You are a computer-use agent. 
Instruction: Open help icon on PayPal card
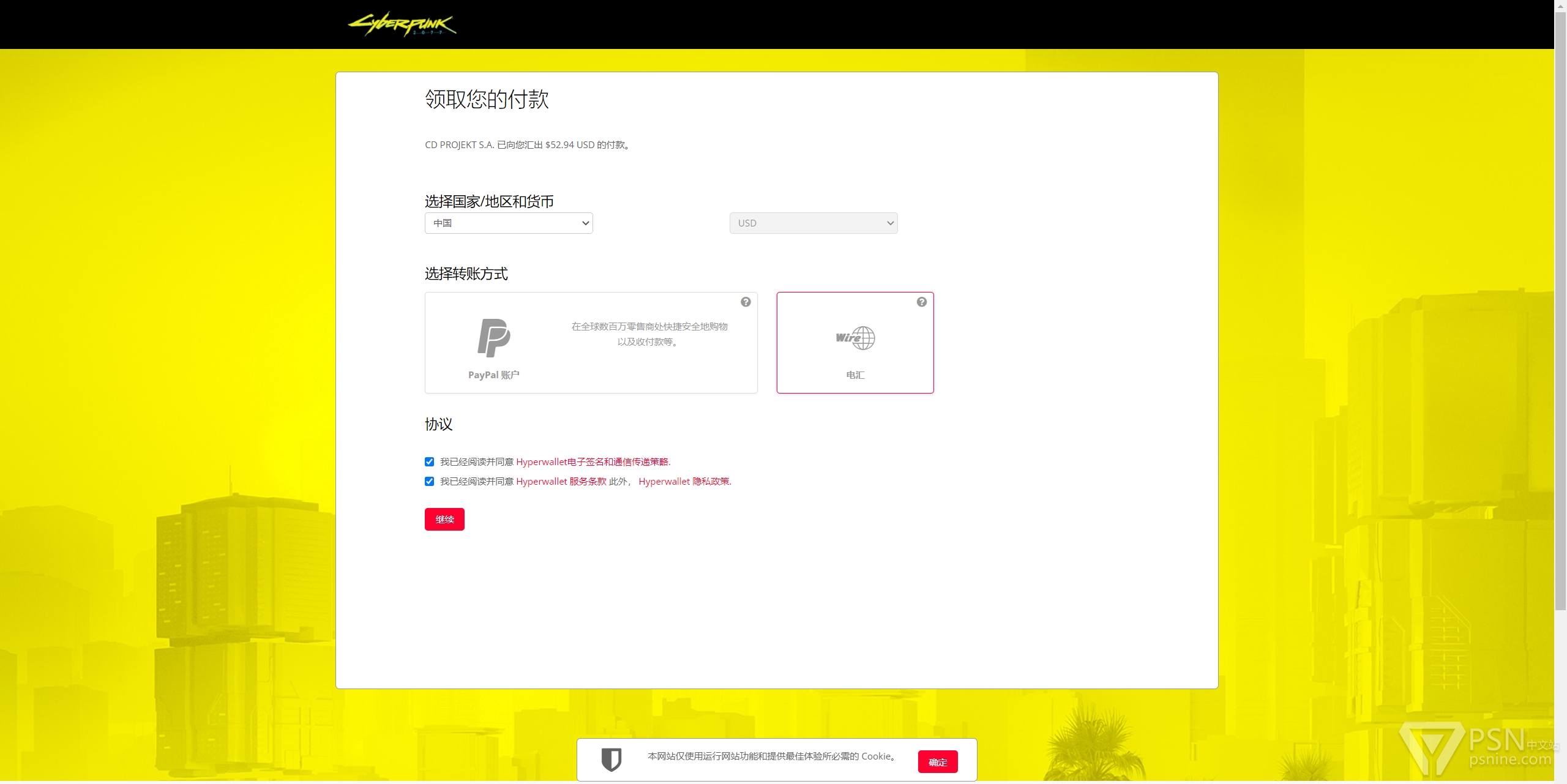pos(746,302)
